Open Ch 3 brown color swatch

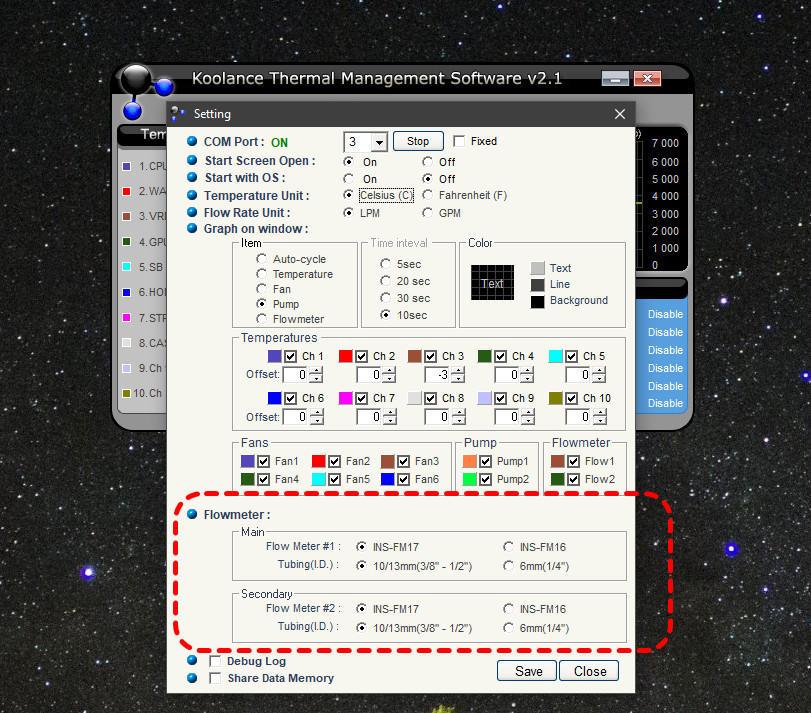tap(414, 356)
